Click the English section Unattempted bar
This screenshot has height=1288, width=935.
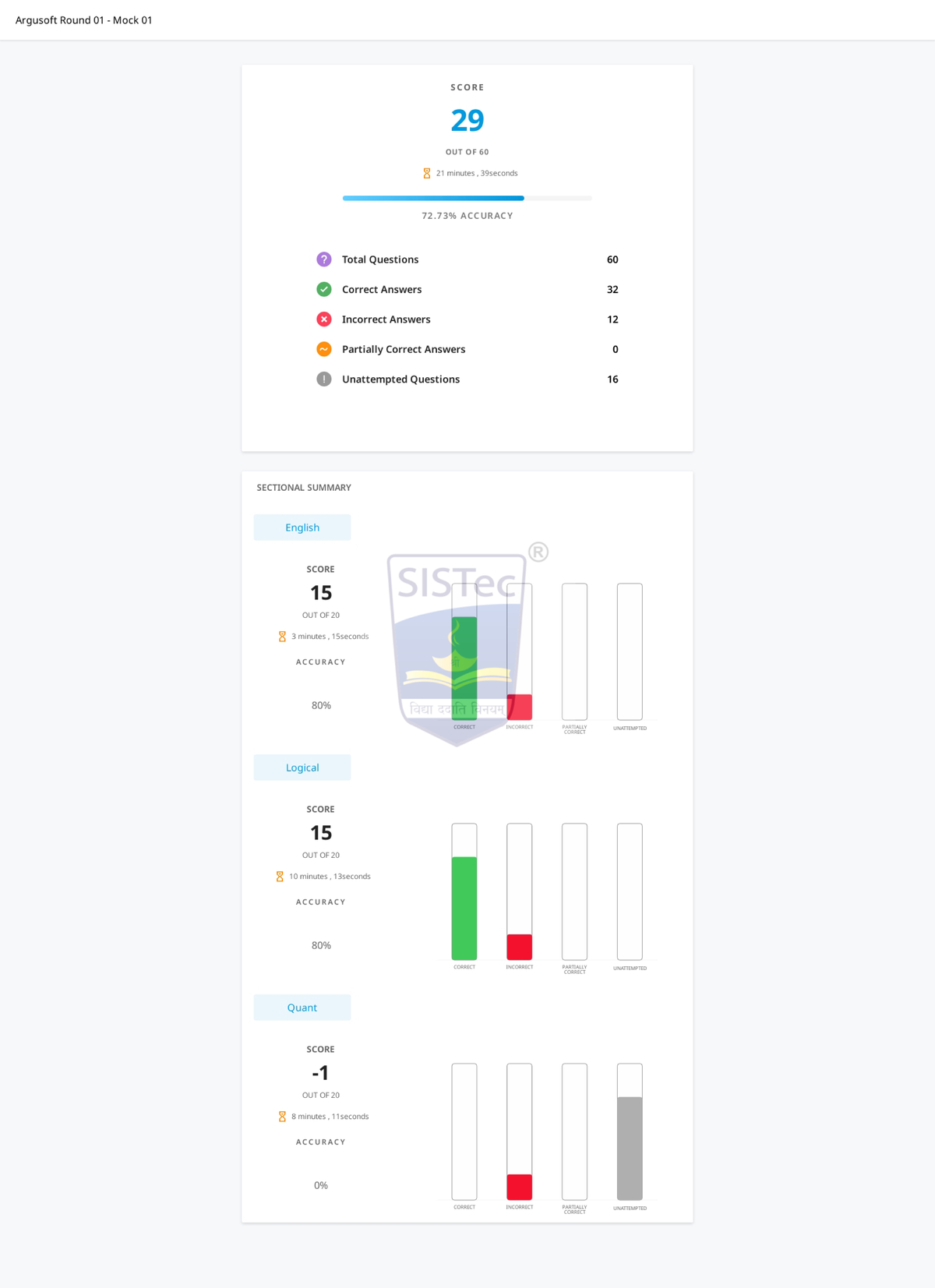630,651
